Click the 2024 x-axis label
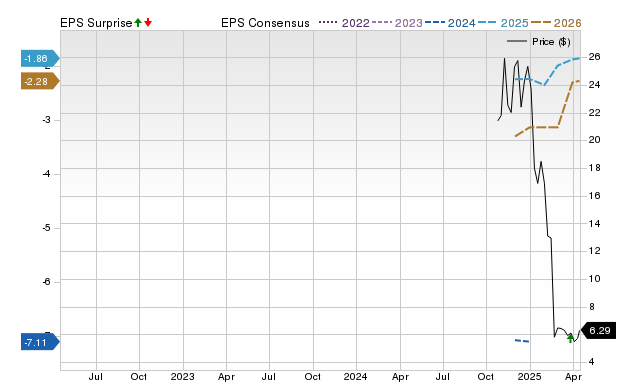The image size is (640, 382). pyautogui.click(x=356, y=376)
